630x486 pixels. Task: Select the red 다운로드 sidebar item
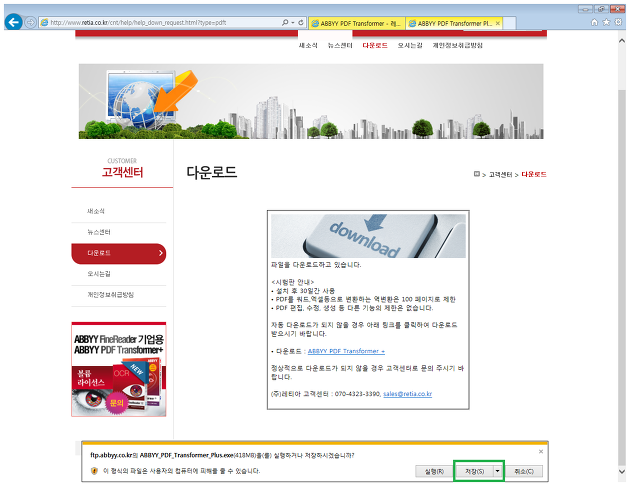pyautogui.click(x=119, y=253)
